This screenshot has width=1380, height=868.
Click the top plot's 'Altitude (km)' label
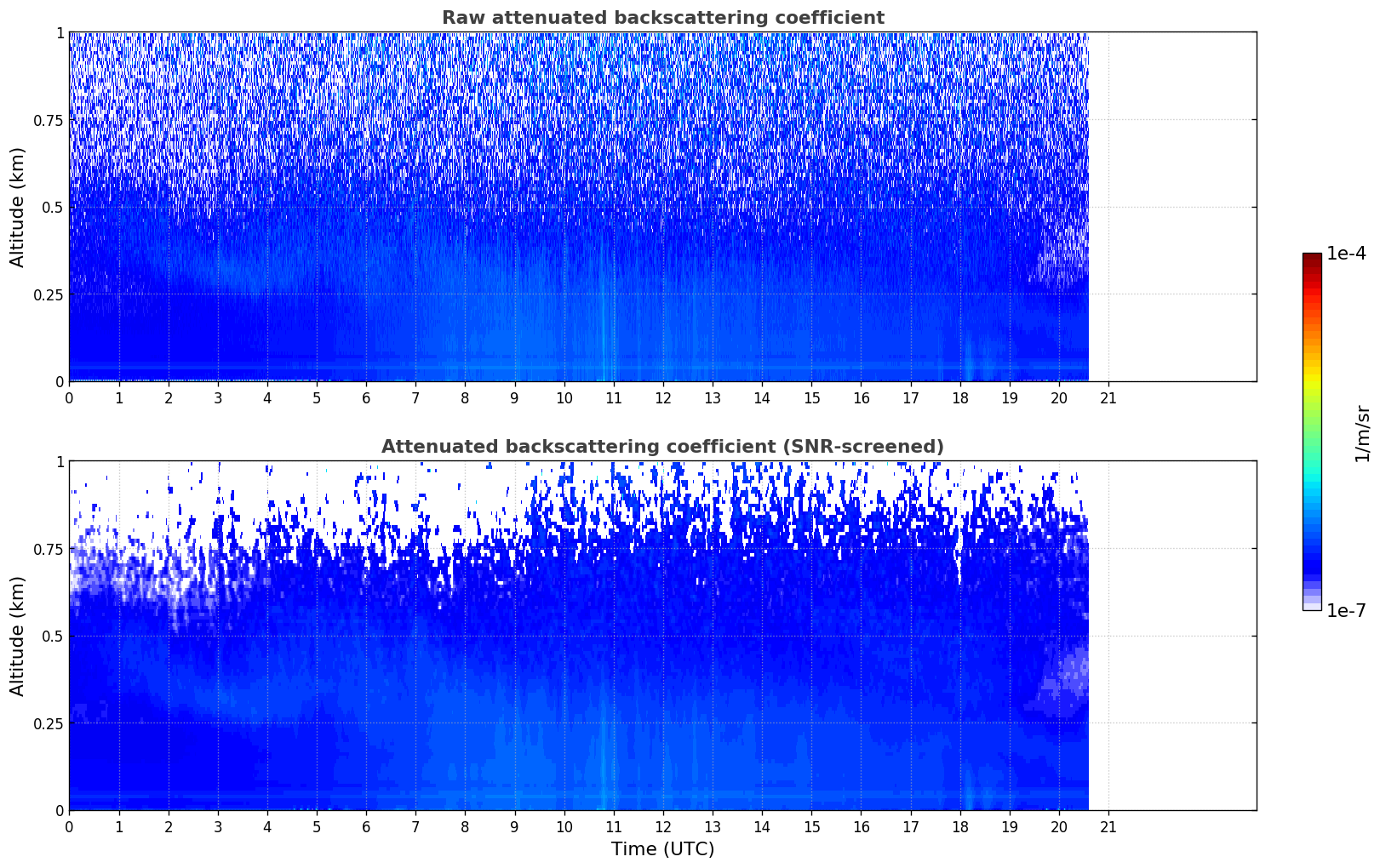pyautogui.click(x=18, y=207)
